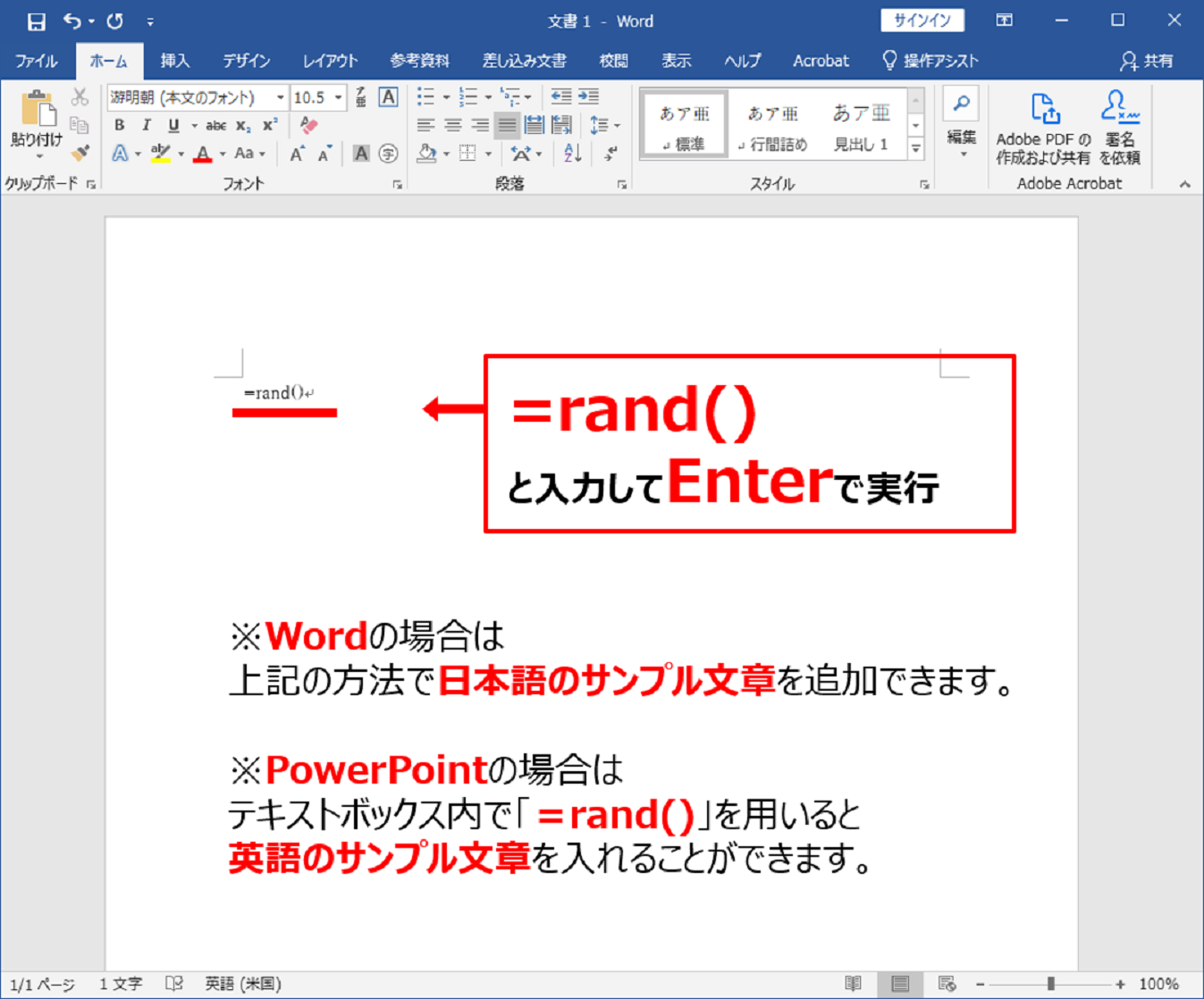Open the font name dropdown
This screenshot has height=999, width=1204.
pyautogui.click(x=280, y=97)
